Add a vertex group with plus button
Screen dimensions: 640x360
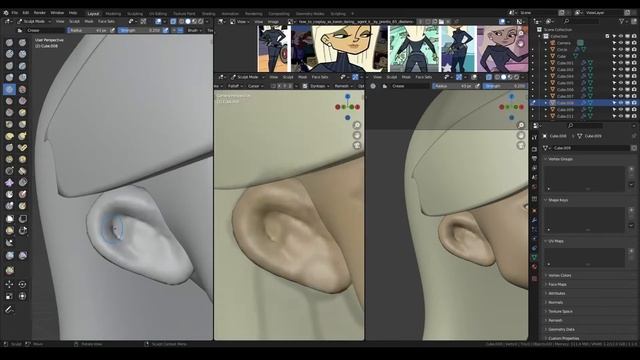[x=631, y=169]
